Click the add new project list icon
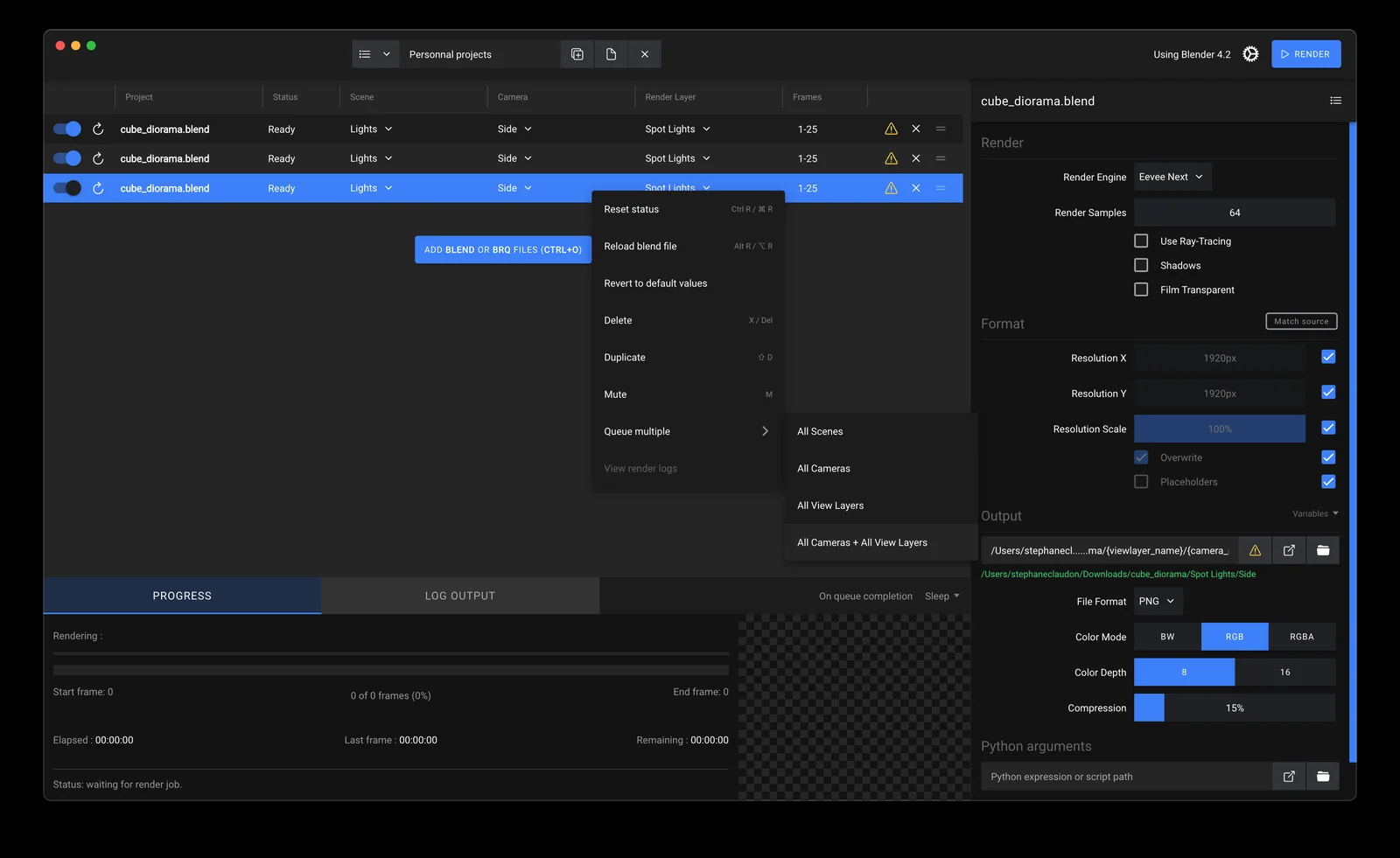 [577, 53]
